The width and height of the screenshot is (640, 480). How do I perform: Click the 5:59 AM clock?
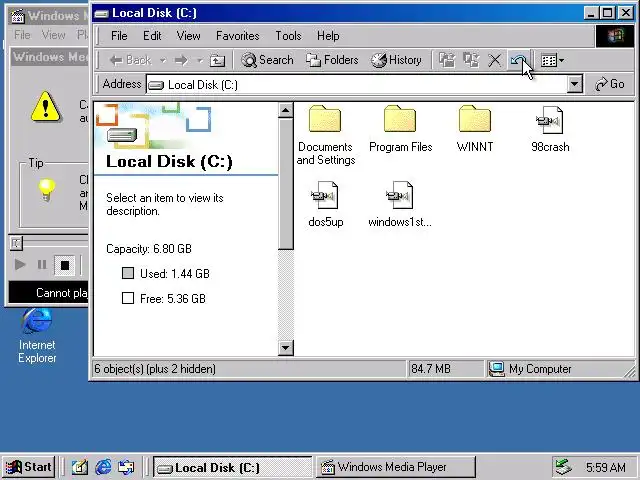point(606,467)
